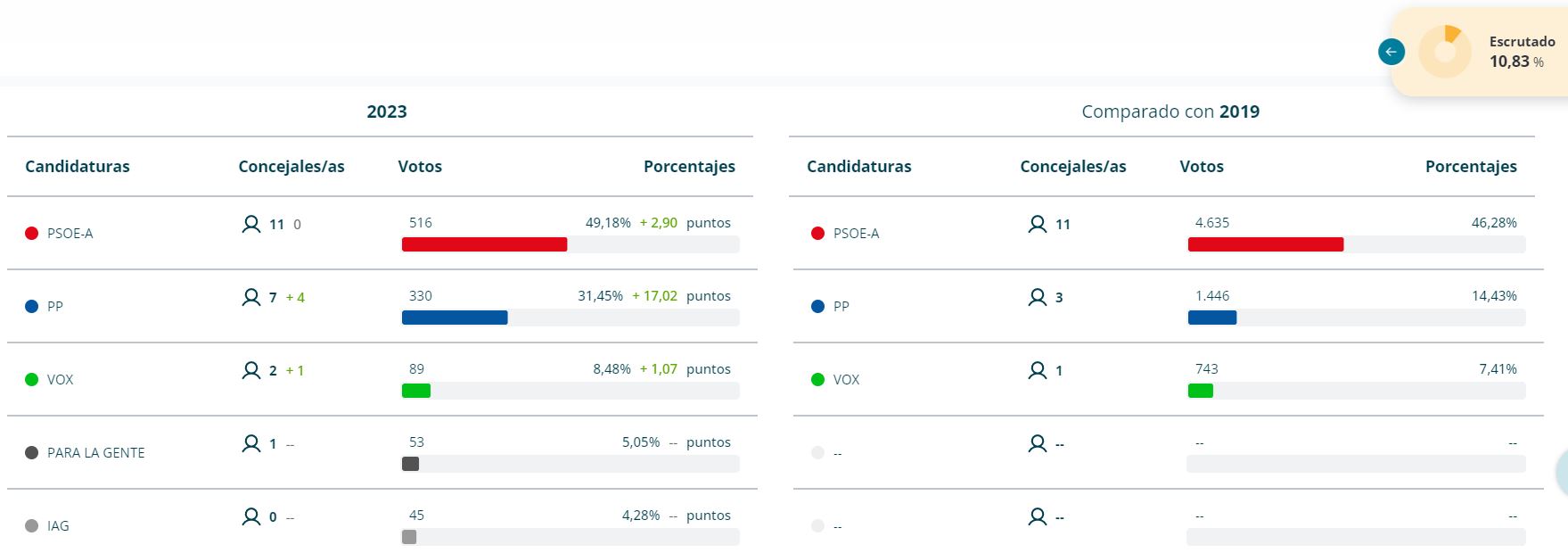
Task: Click the Concejales/as header in 2023 table
Action: [x=291, y=167]
